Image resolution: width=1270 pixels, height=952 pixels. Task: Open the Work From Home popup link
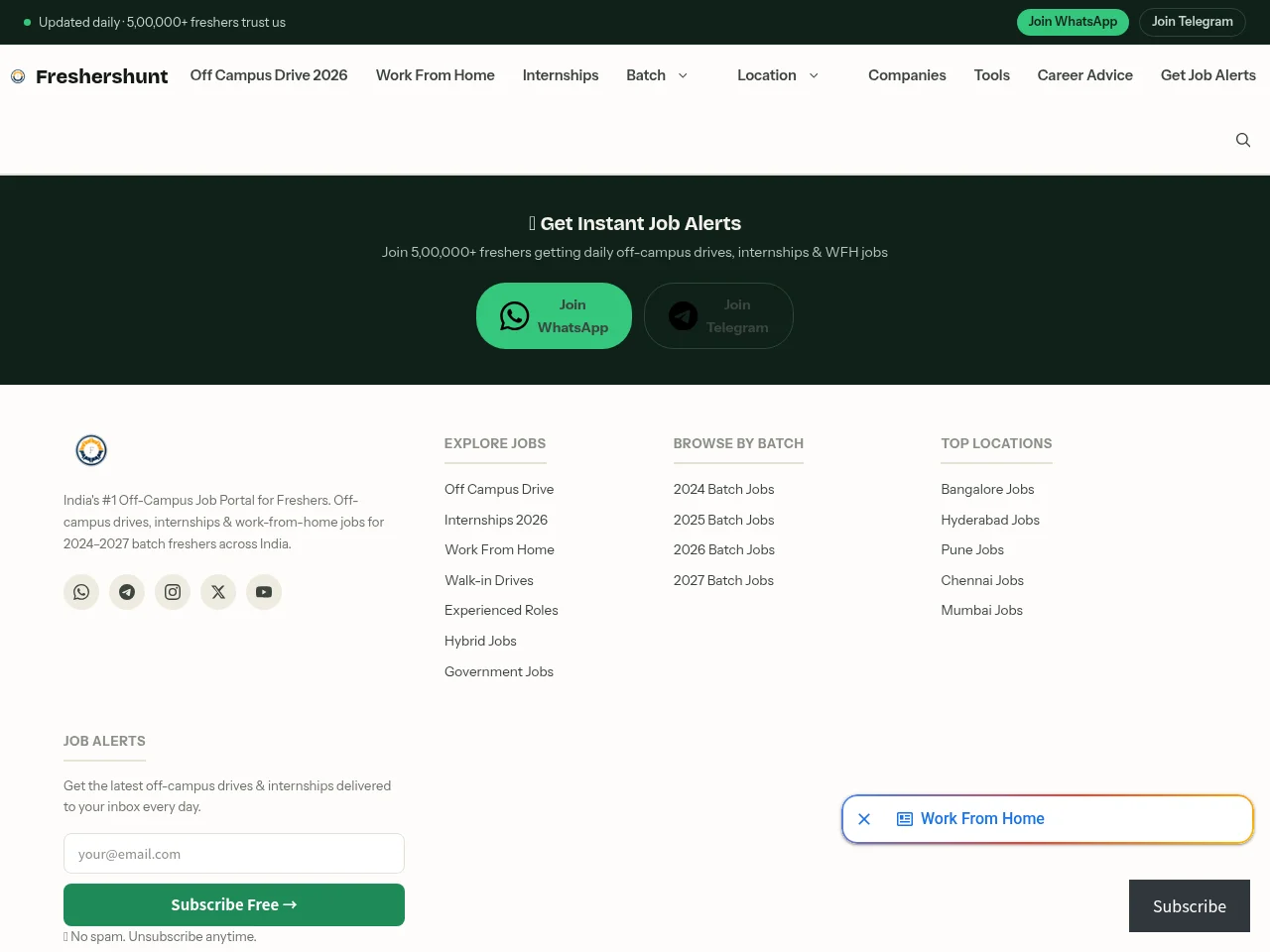982,819
